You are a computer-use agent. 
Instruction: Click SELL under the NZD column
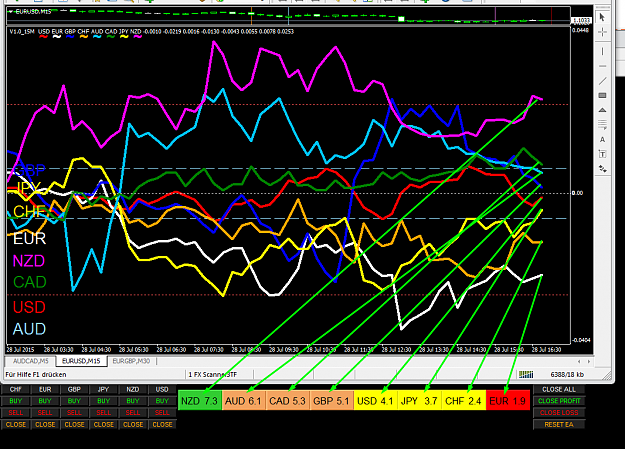tap(133, 413)
